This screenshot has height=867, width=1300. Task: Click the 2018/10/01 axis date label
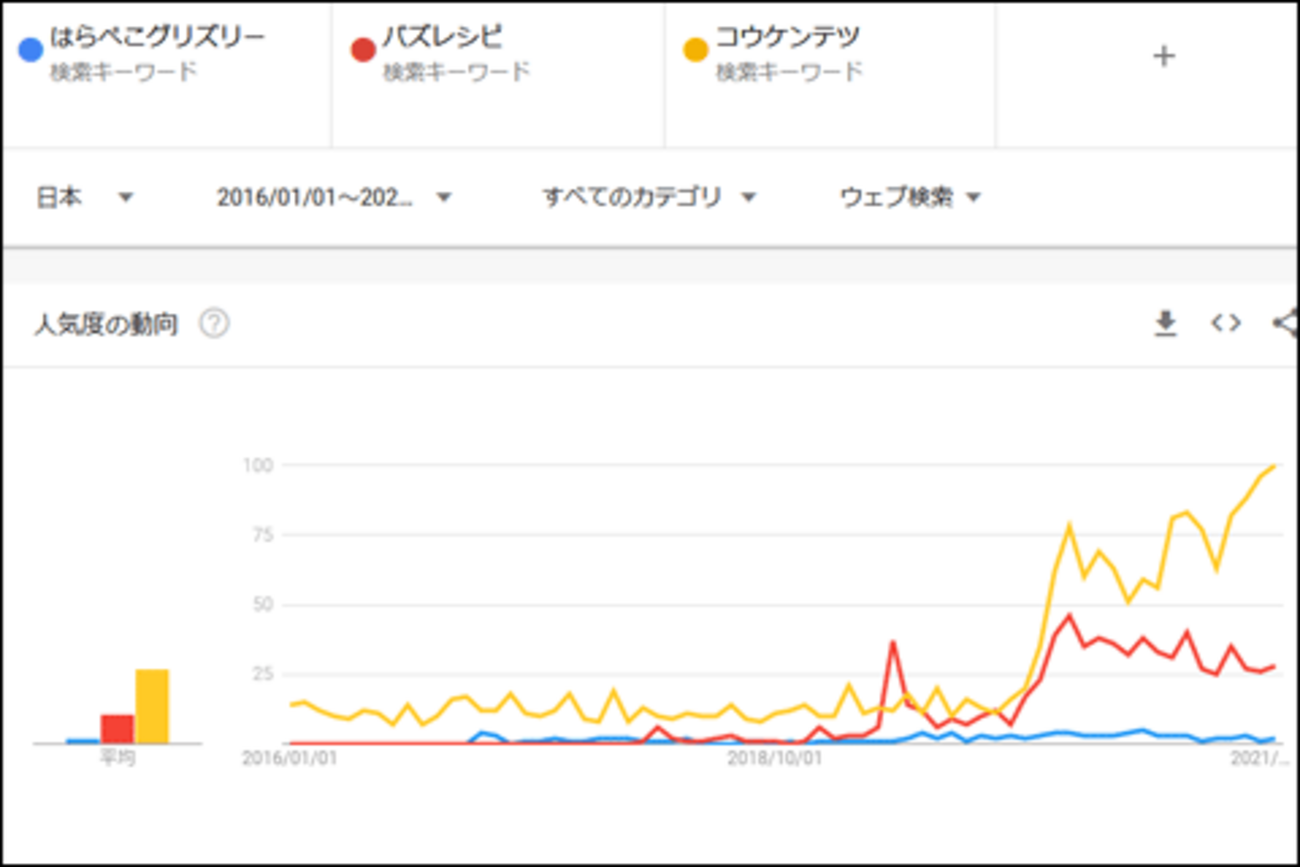[x=774, y=758]
